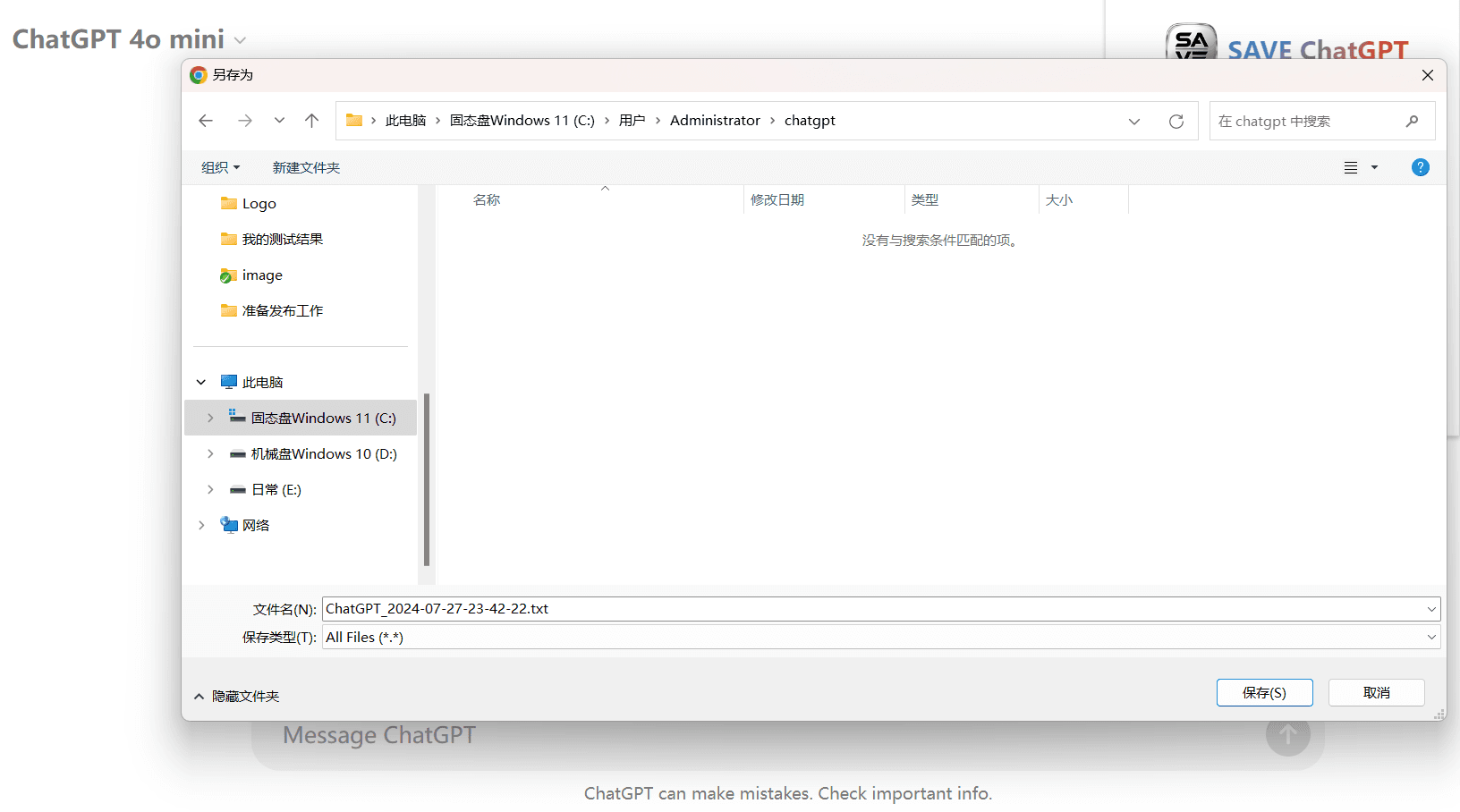Open the blue help icon

coord(1420,167)
